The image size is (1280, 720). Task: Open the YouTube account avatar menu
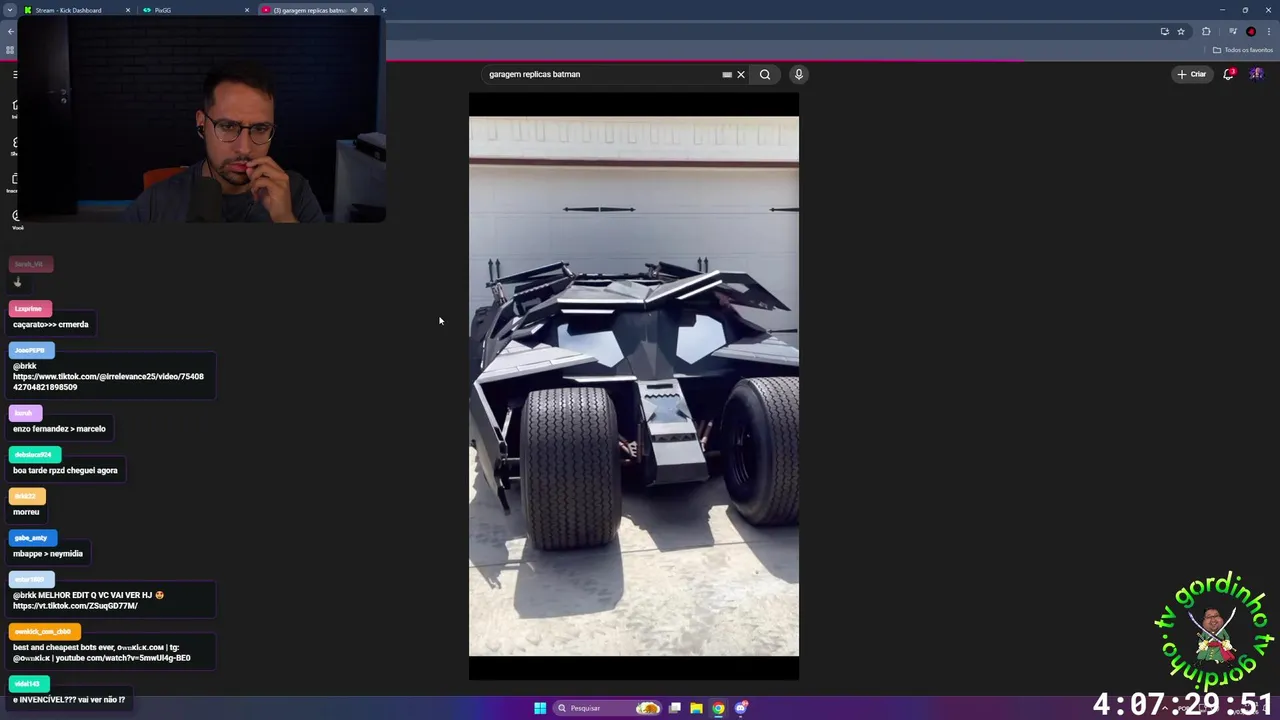point(1257,74)
